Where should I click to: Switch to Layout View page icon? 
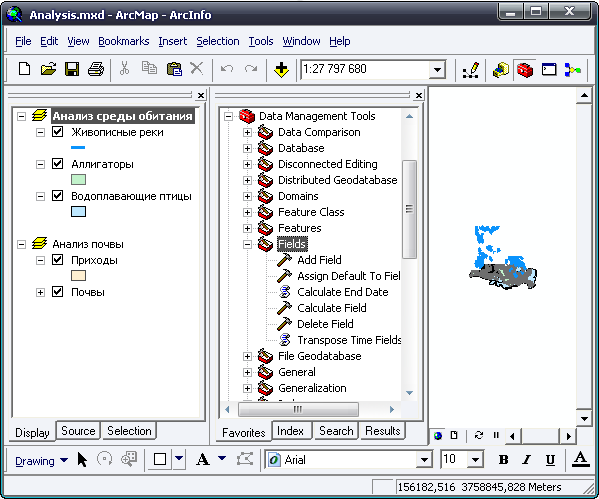tap(454, 436)
